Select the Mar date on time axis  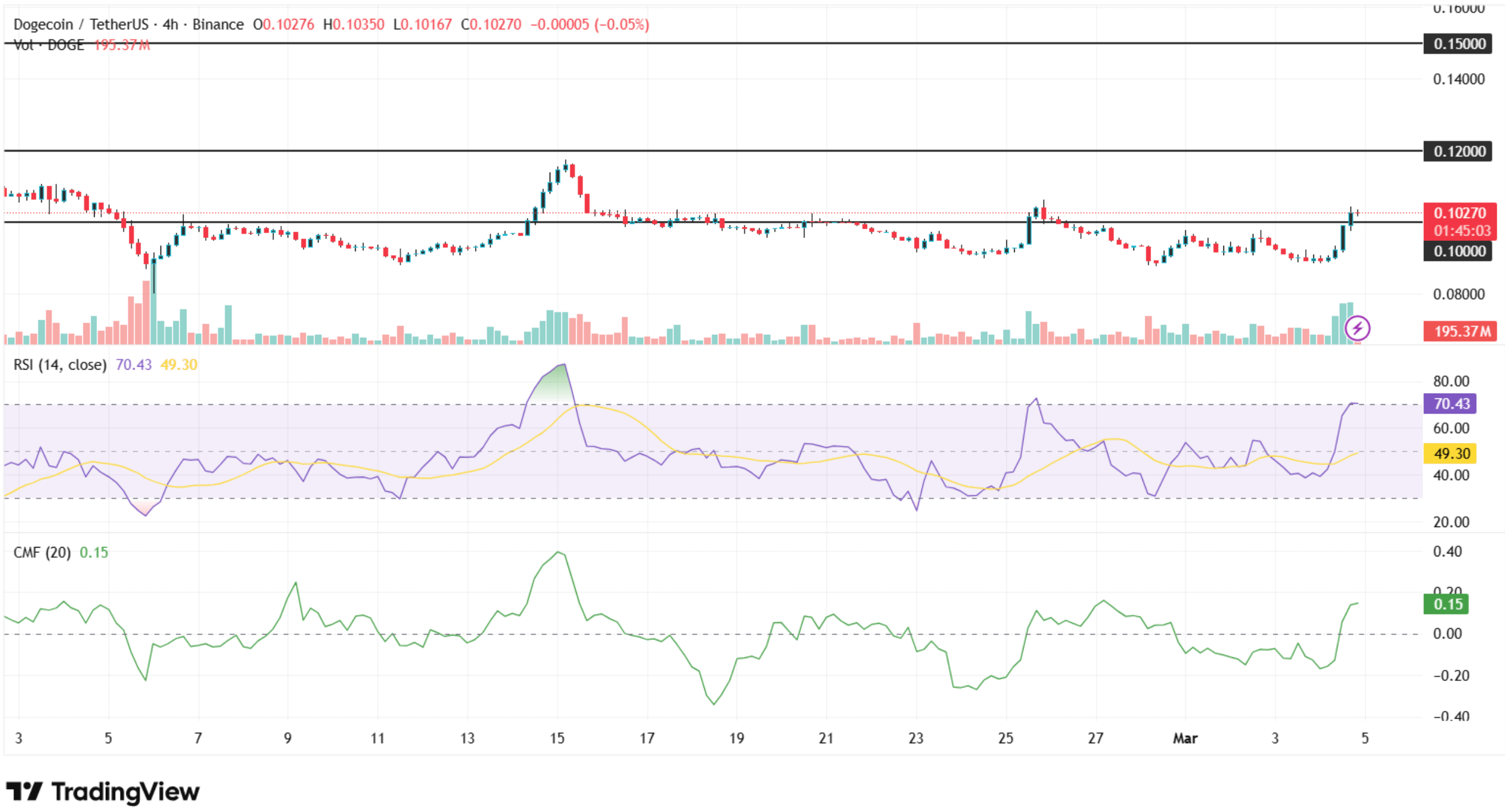click(x=1185, y=739)
